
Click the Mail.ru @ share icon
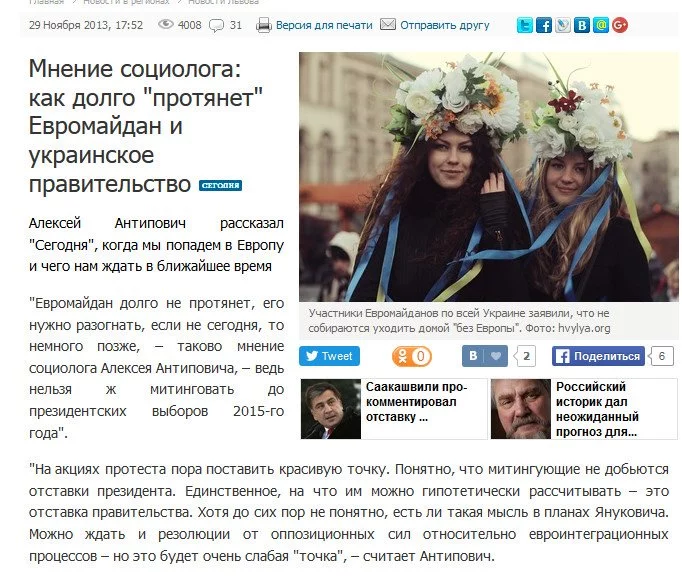[x=601, y=25]
